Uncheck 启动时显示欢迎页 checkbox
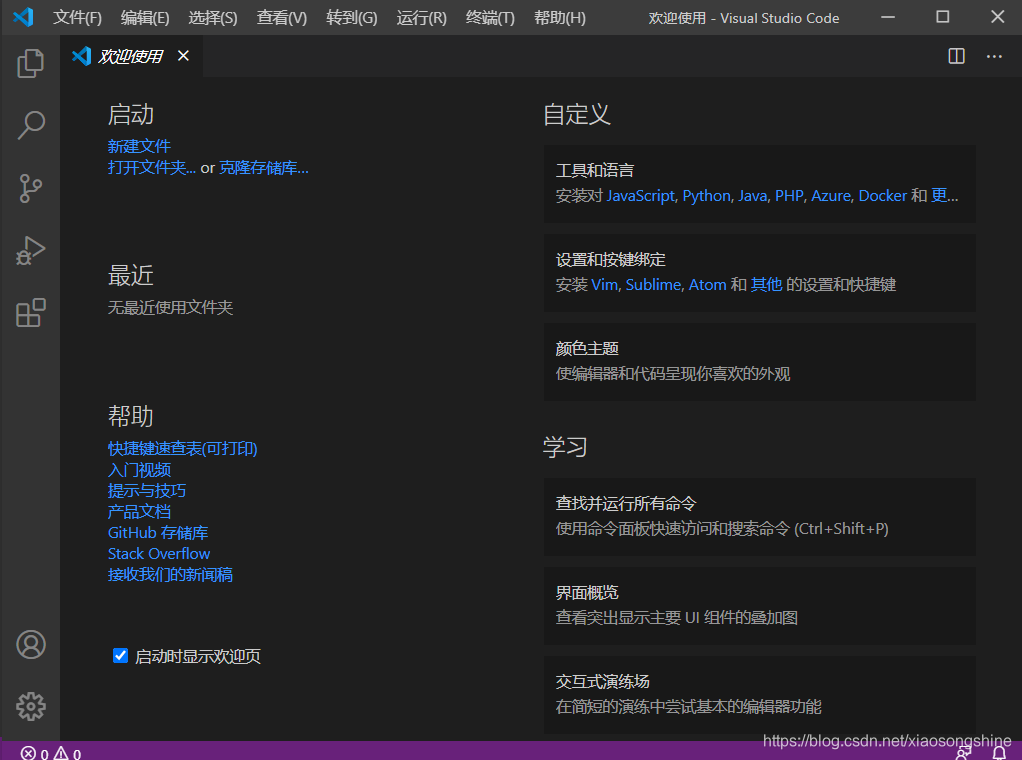This screenshot has width=1022, height=760. (120, 655)
